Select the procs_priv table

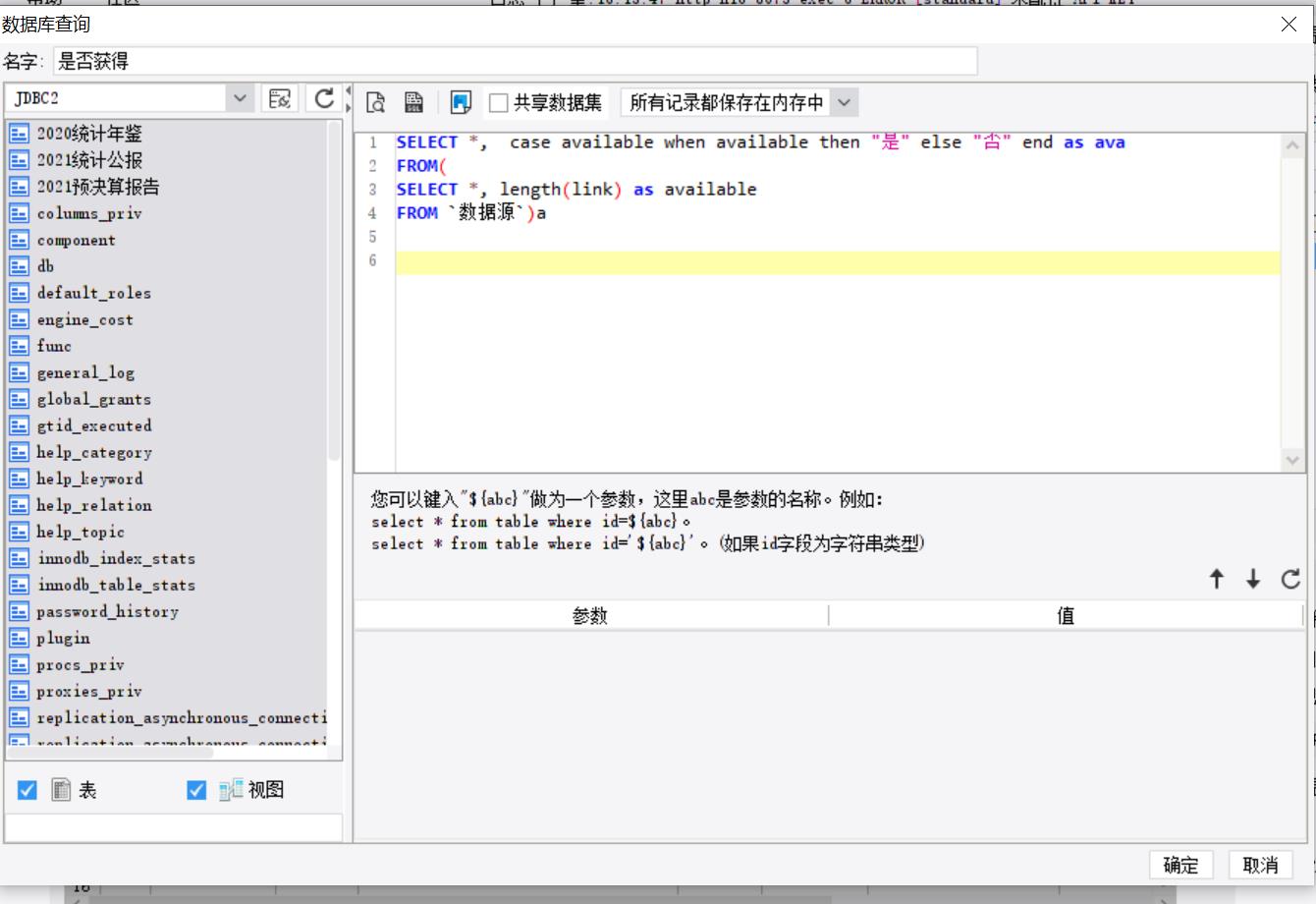pyautogui.click(x=81, y=664)
